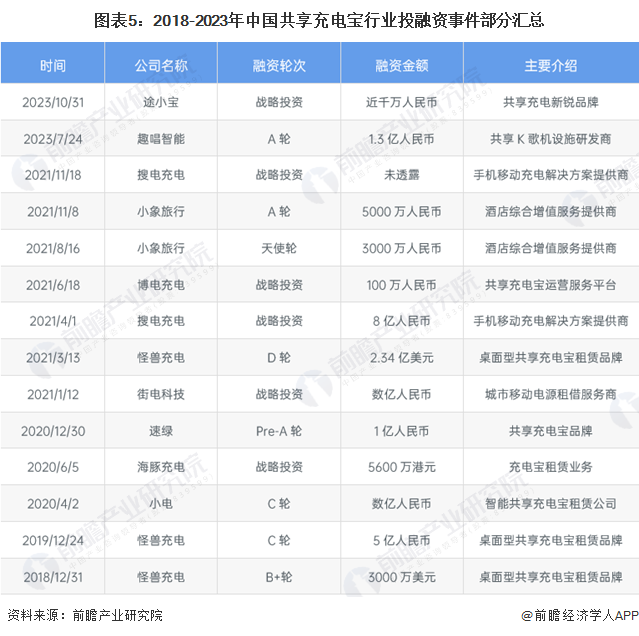Select the date cell '2021/11/18'
Viewport: 639px width, 636px height.
tap(53, 175)
